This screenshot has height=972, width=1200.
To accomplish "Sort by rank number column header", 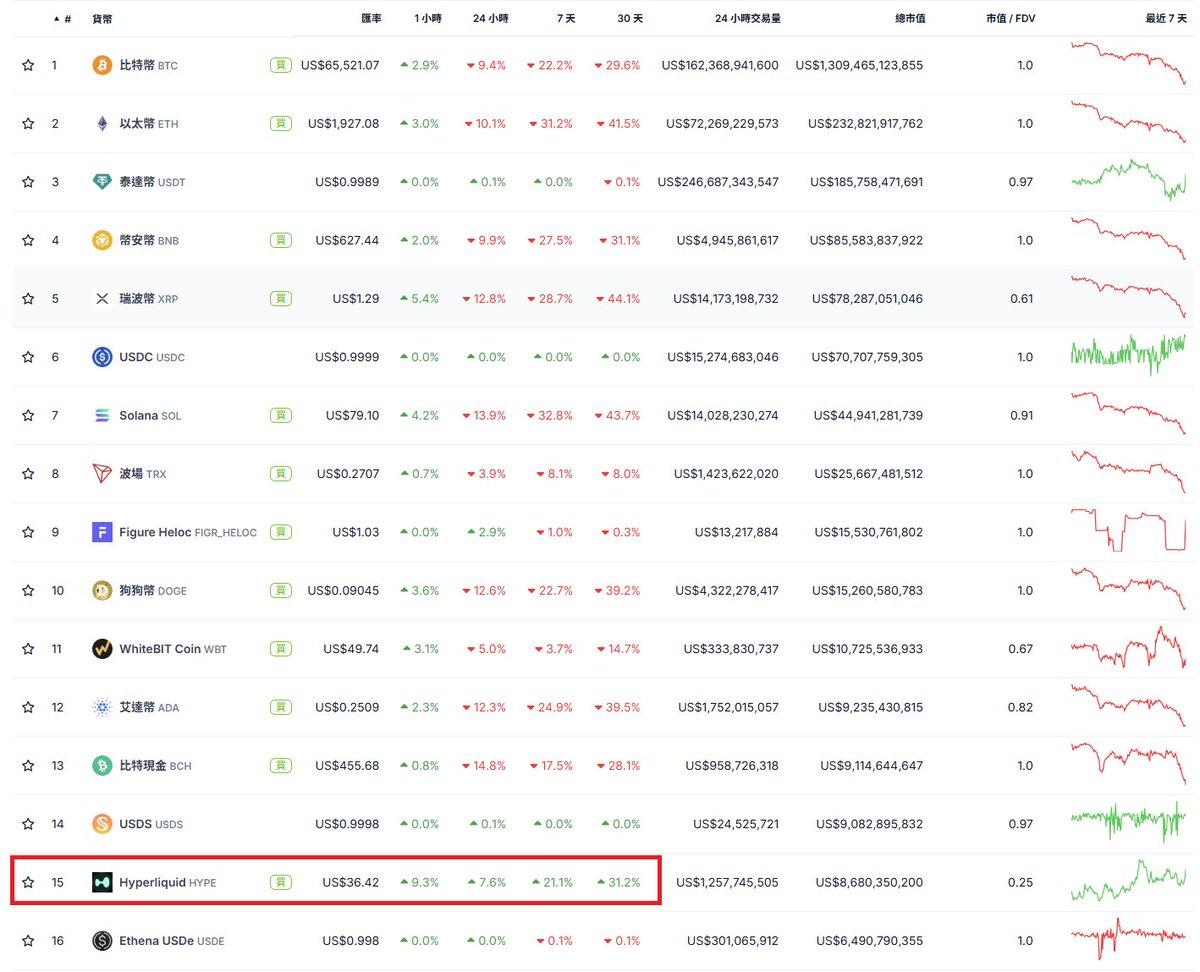I will coord(63,19).
